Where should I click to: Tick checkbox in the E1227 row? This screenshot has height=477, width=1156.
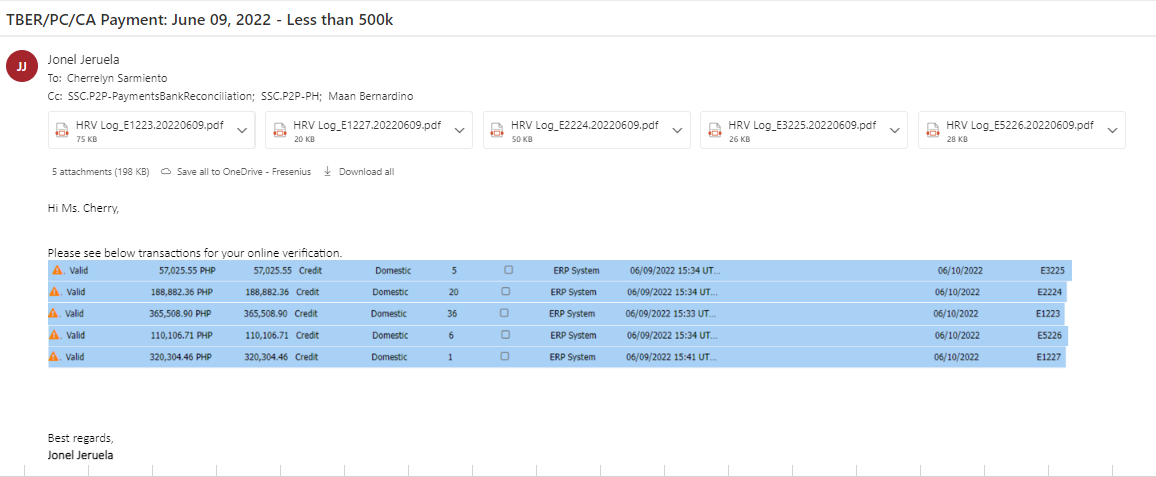(x=504, y=357)
